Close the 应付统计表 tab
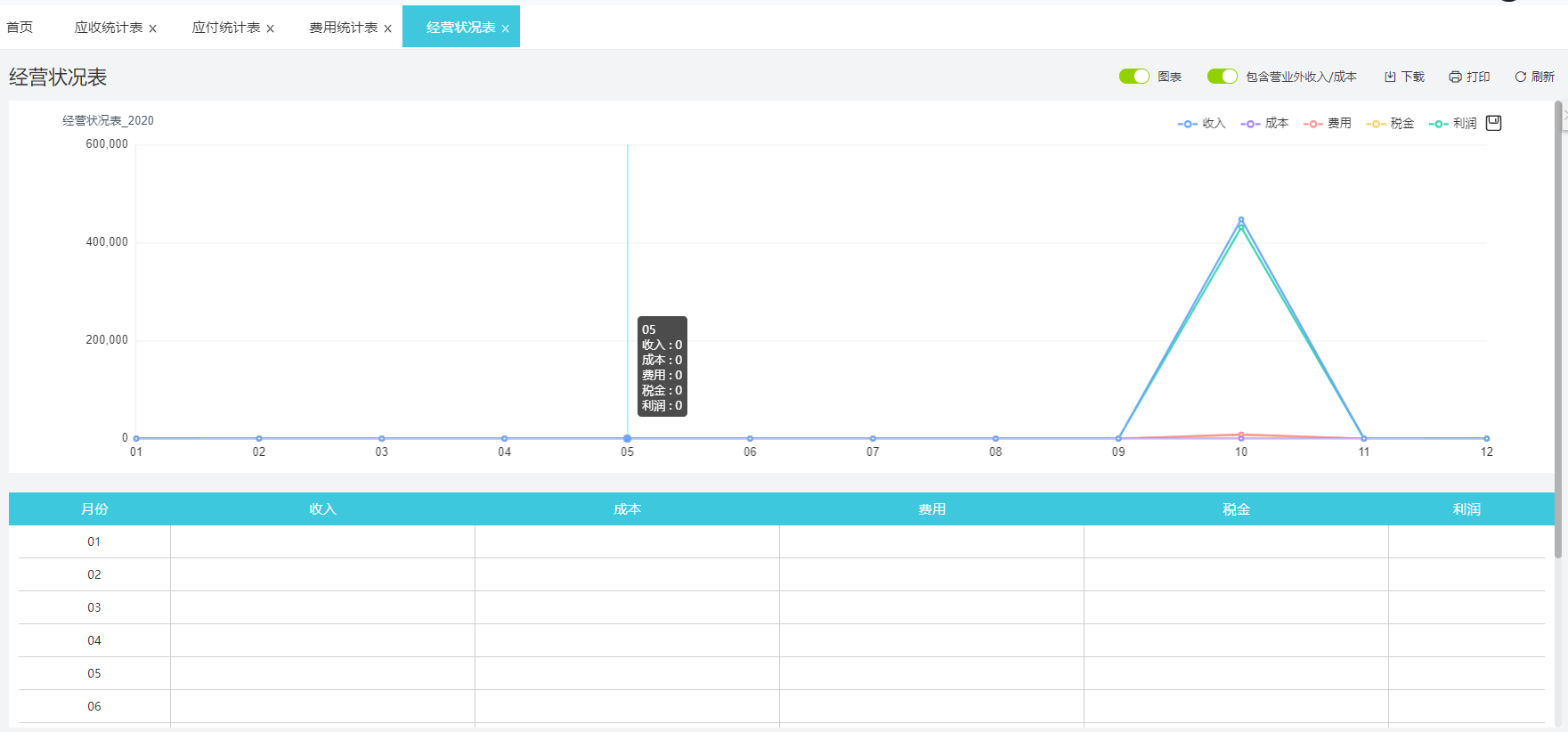 point(271,28)
